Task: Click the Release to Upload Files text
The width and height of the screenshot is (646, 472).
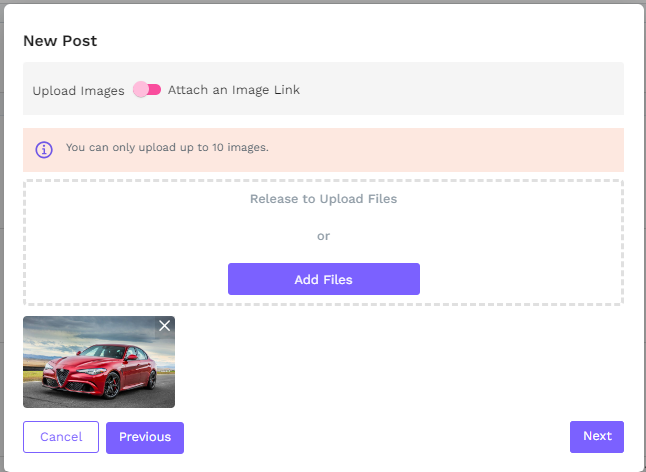Action: [x=323, y=199]
